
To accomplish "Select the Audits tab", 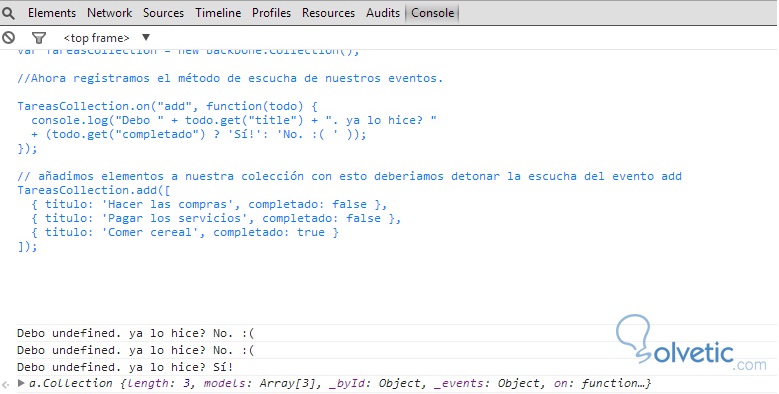I will coord(383,13).
